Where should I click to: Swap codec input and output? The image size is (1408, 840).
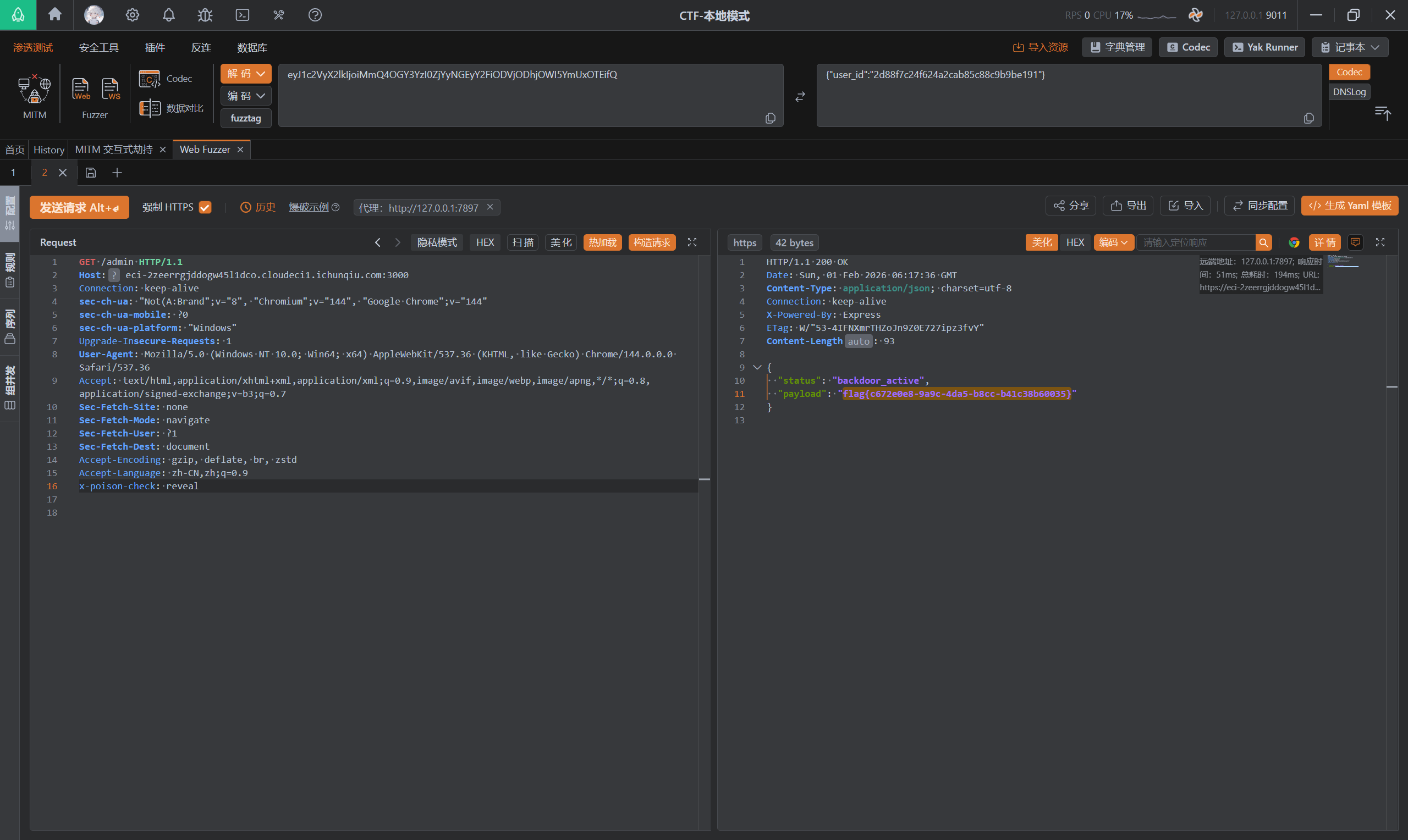pos(799,97)
